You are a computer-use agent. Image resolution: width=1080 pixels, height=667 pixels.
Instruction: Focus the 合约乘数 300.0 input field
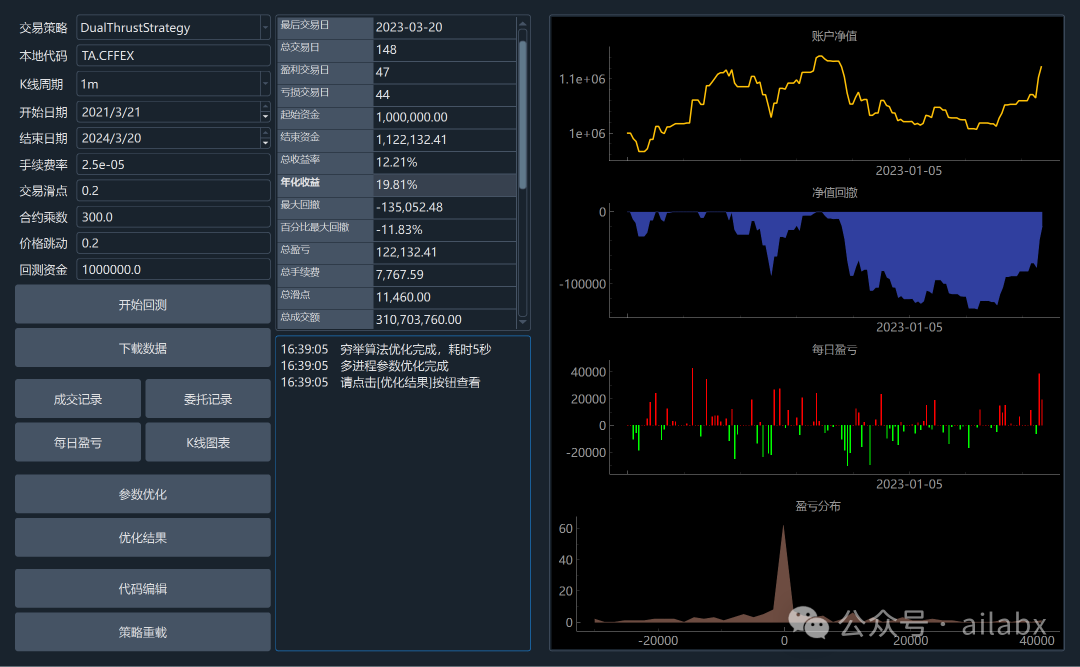[x=173, y=217]
